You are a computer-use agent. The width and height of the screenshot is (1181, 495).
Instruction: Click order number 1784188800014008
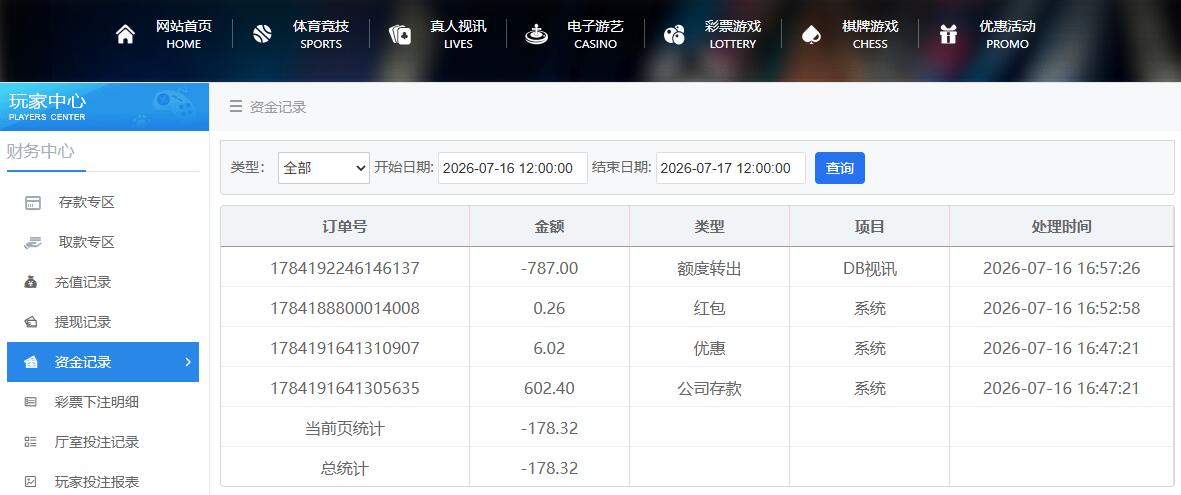pos(345,308)
